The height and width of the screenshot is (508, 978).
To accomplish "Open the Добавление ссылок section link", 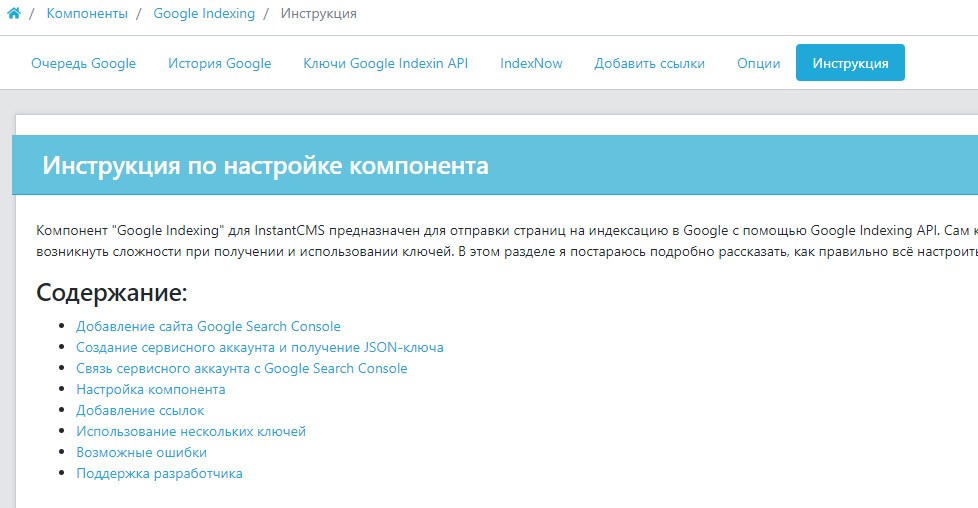I will 140,411.
